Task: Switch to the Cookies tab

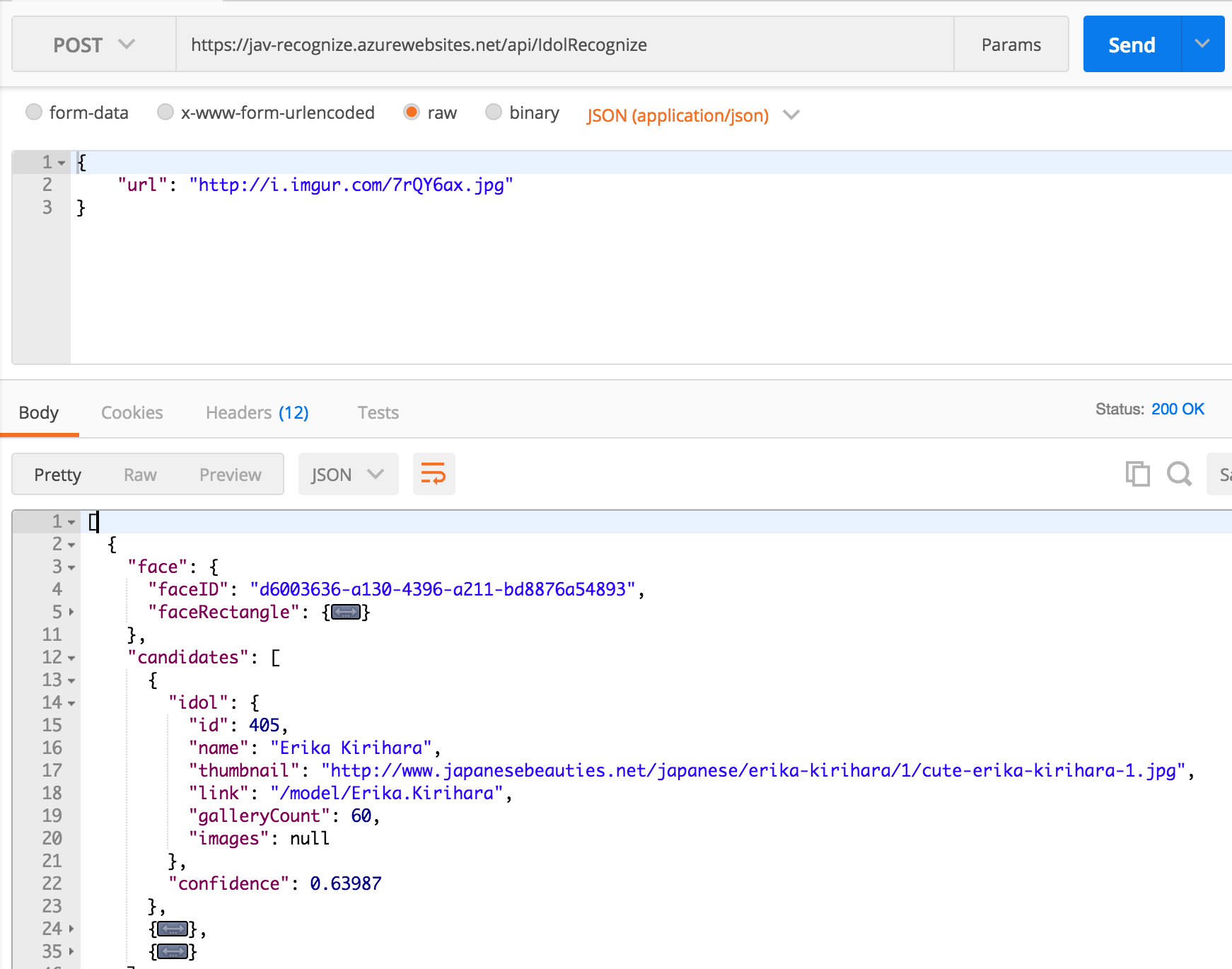Action: click(x=132, y=412)
